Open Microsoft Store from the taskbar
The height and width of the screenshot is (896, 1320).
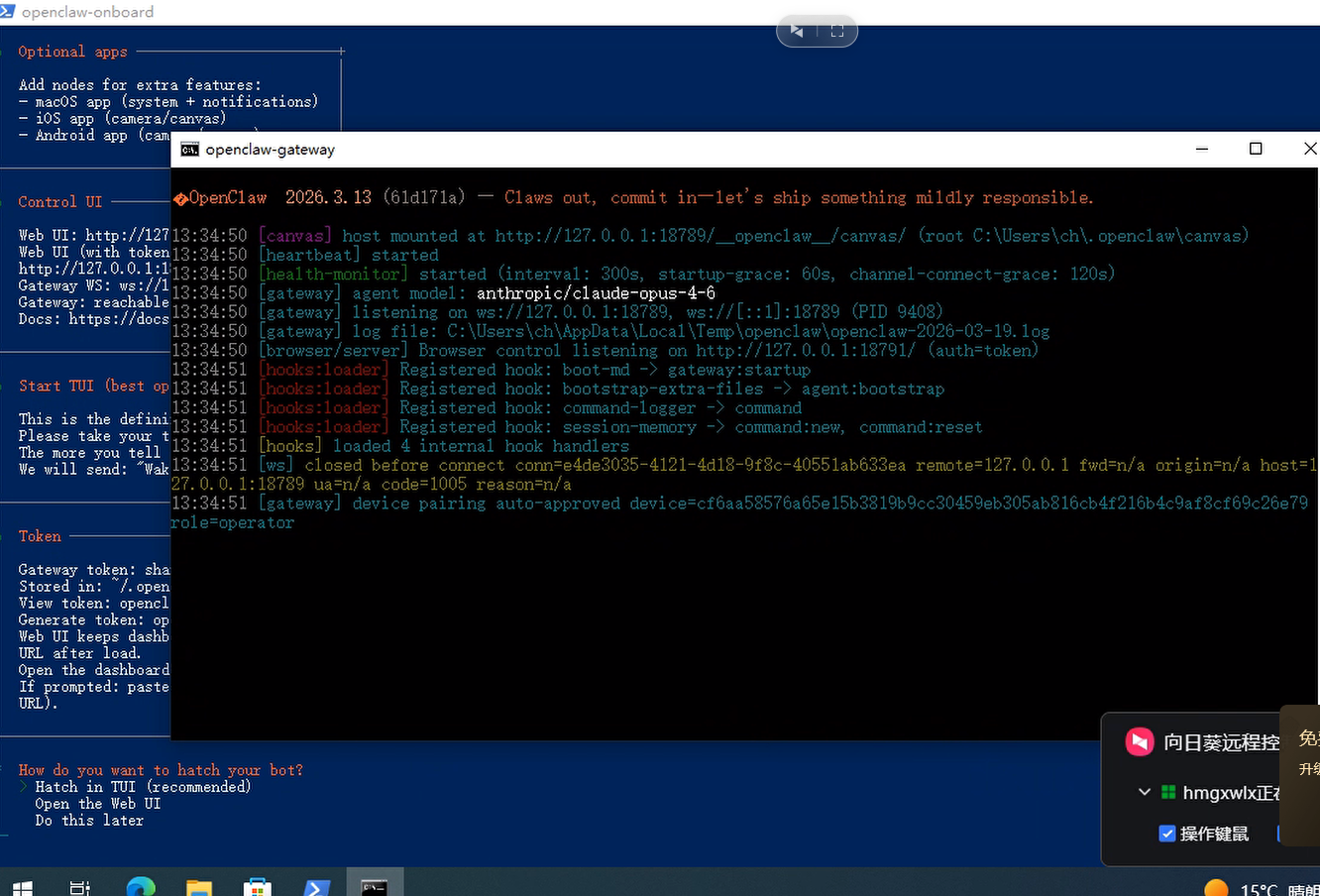click(x=258, y=887)
